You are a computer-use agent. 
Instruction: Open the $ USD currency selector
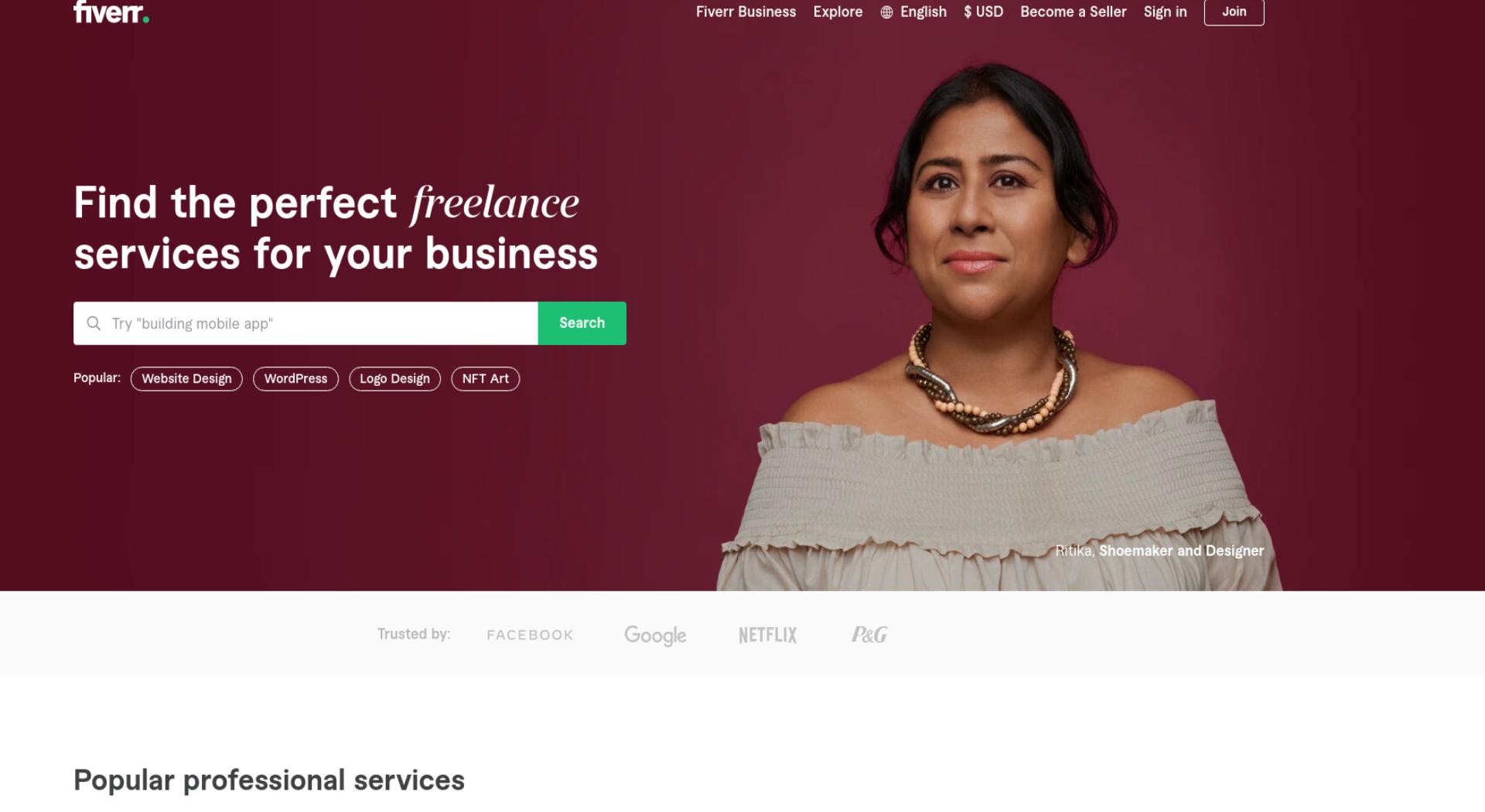point(983,12)
